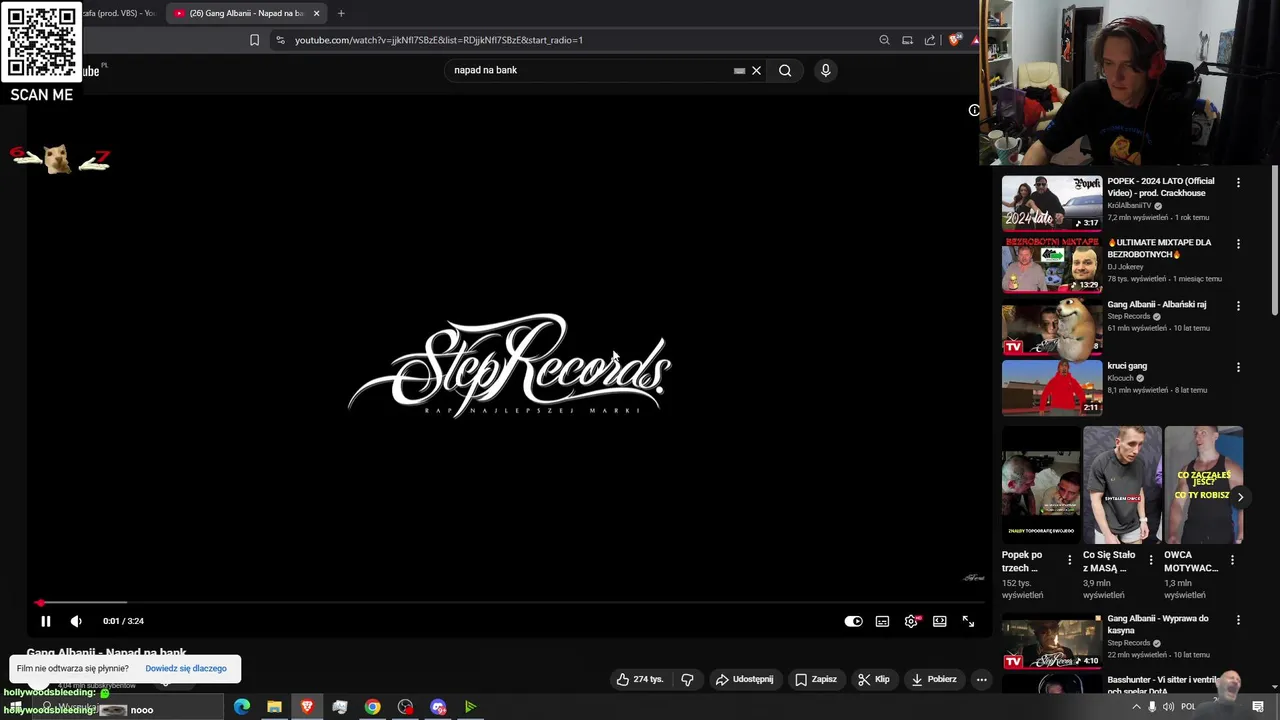Image resolution: width=1280 pixels, height=720 pixels.
Task: Seek on the red video progress bar
Action: coord(508,603)
